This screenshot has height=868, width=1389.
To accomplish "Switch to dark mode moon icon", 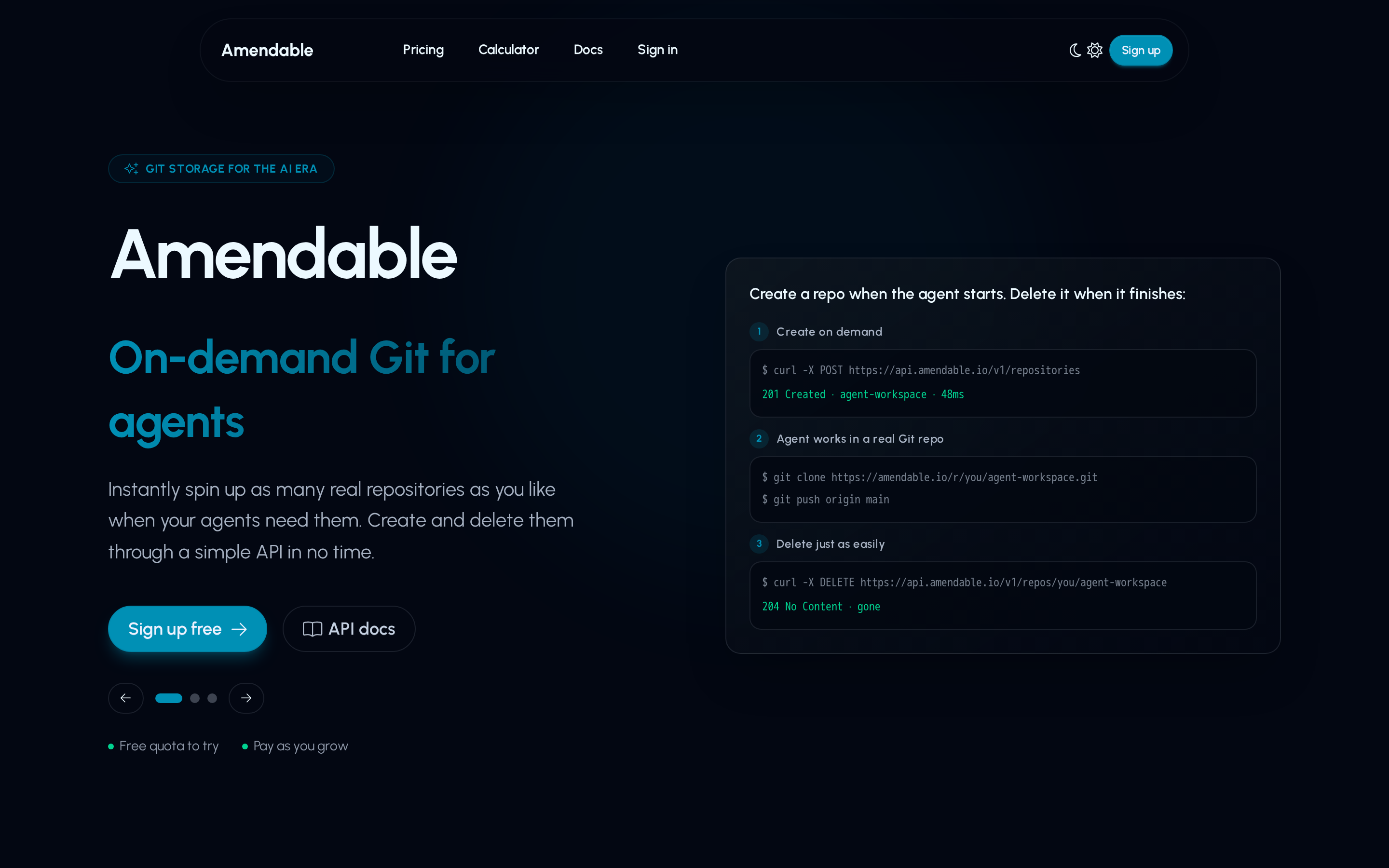I will click(x=1075, y=51).
